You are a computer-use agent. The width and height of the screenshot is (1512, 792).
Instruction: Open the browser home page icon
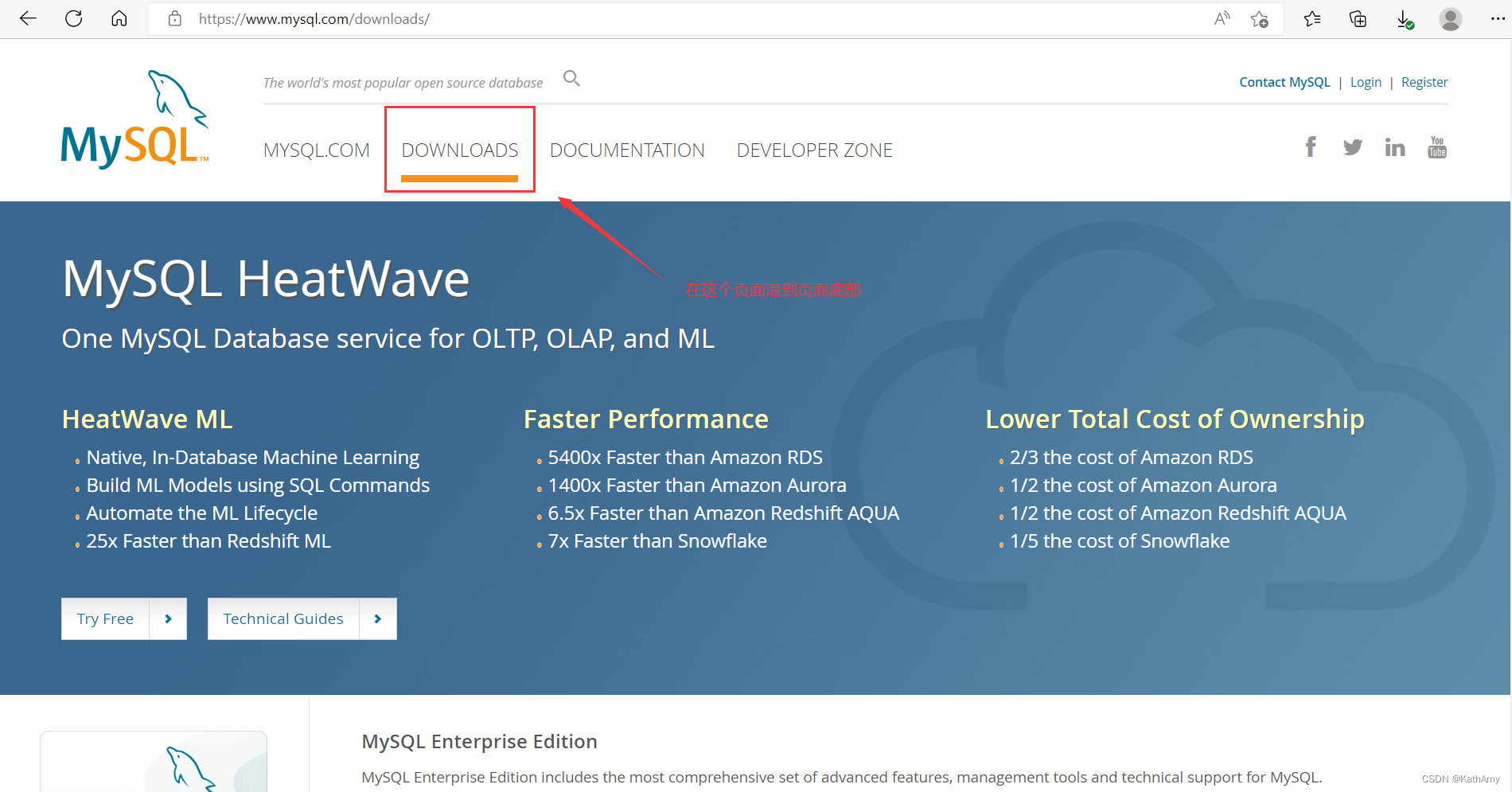[119, 18]
